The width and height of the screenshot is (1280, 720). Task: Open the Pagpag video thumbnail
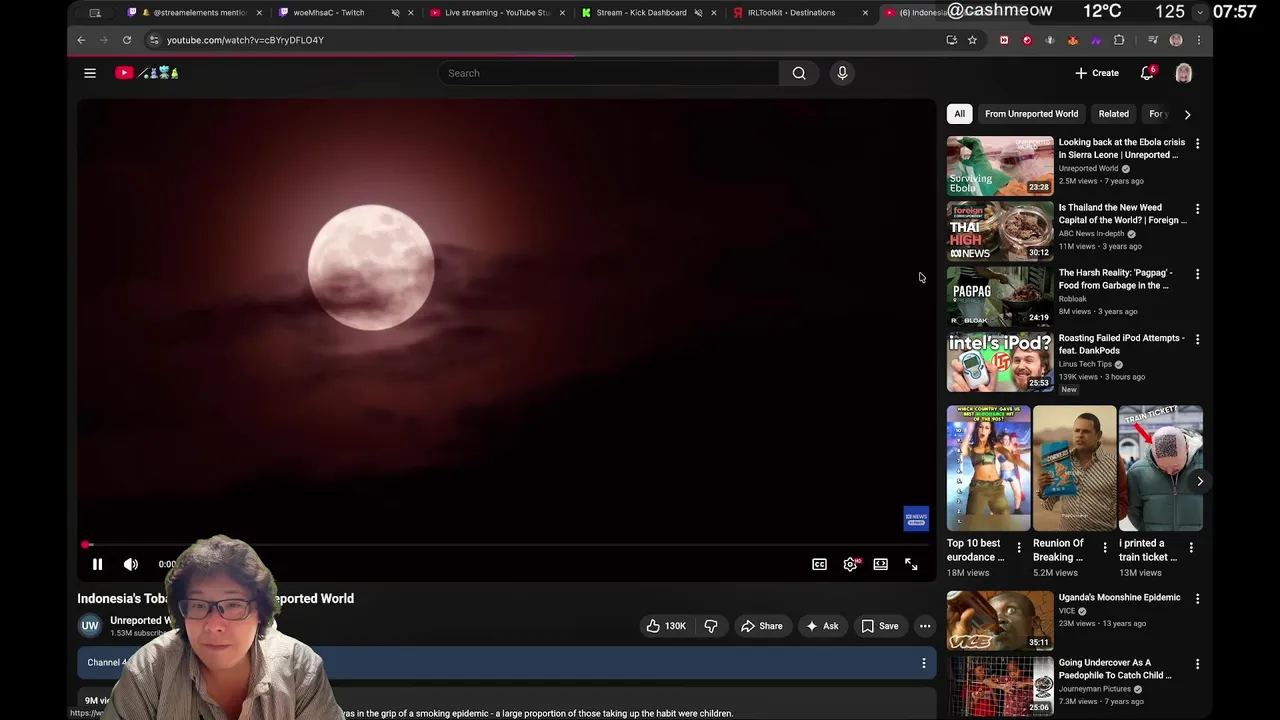(x=1000, y=296)
